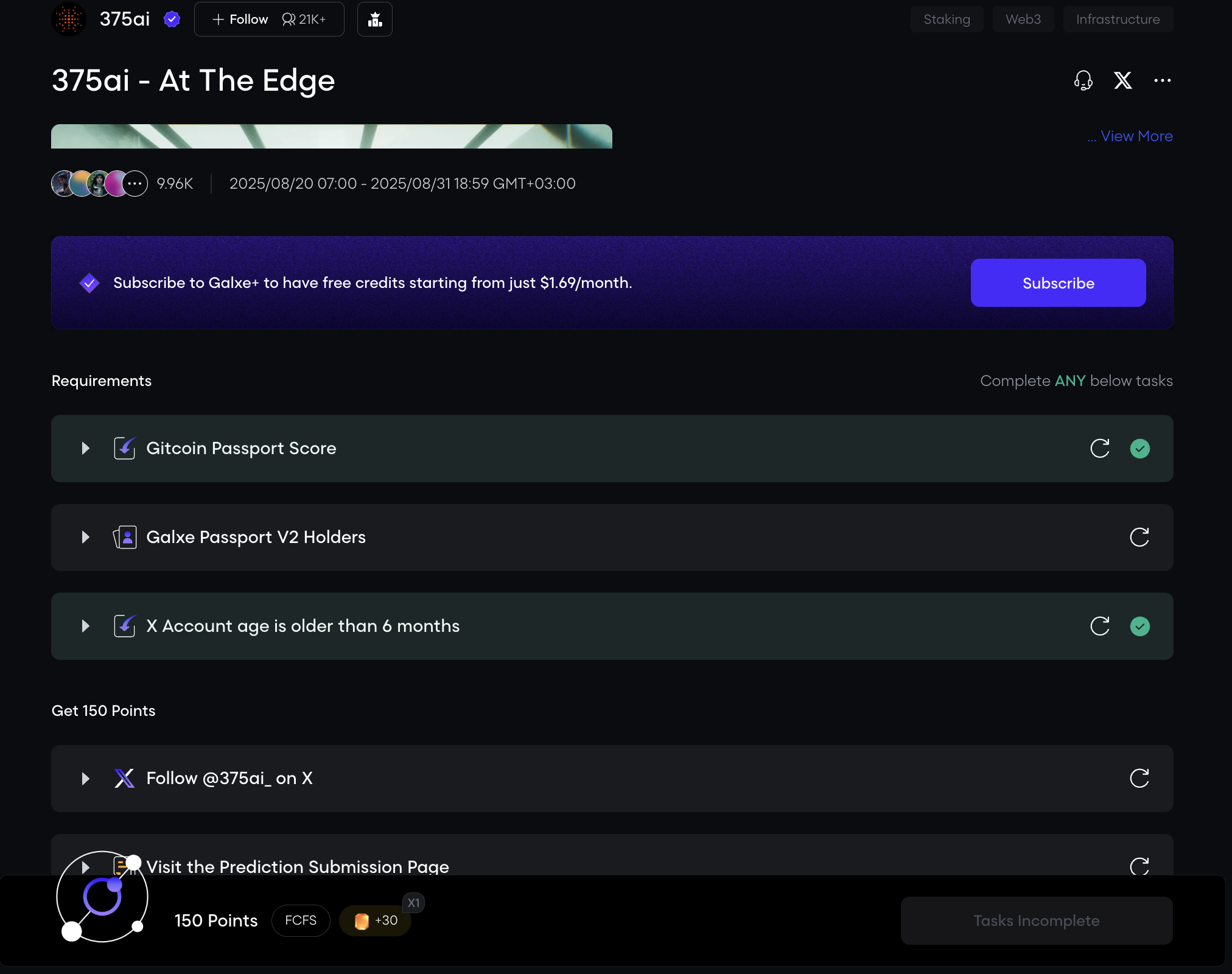The height and width of the screenshot is (974, 1232).
Task: Open the three-dots more options menu
Action: point(1162,80)
